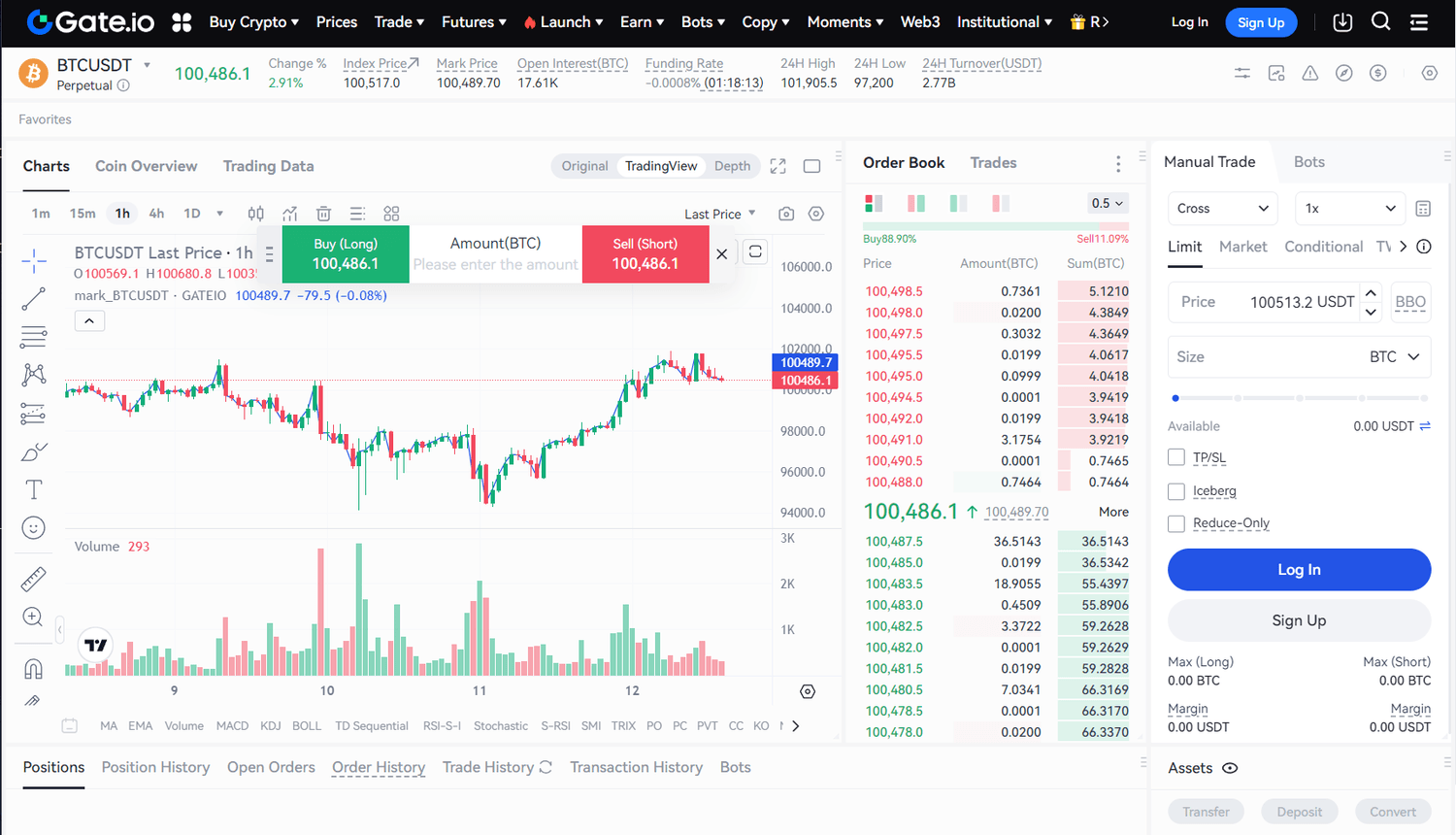Expand the BTCUSDT pair selector arrow

point(148,65)
